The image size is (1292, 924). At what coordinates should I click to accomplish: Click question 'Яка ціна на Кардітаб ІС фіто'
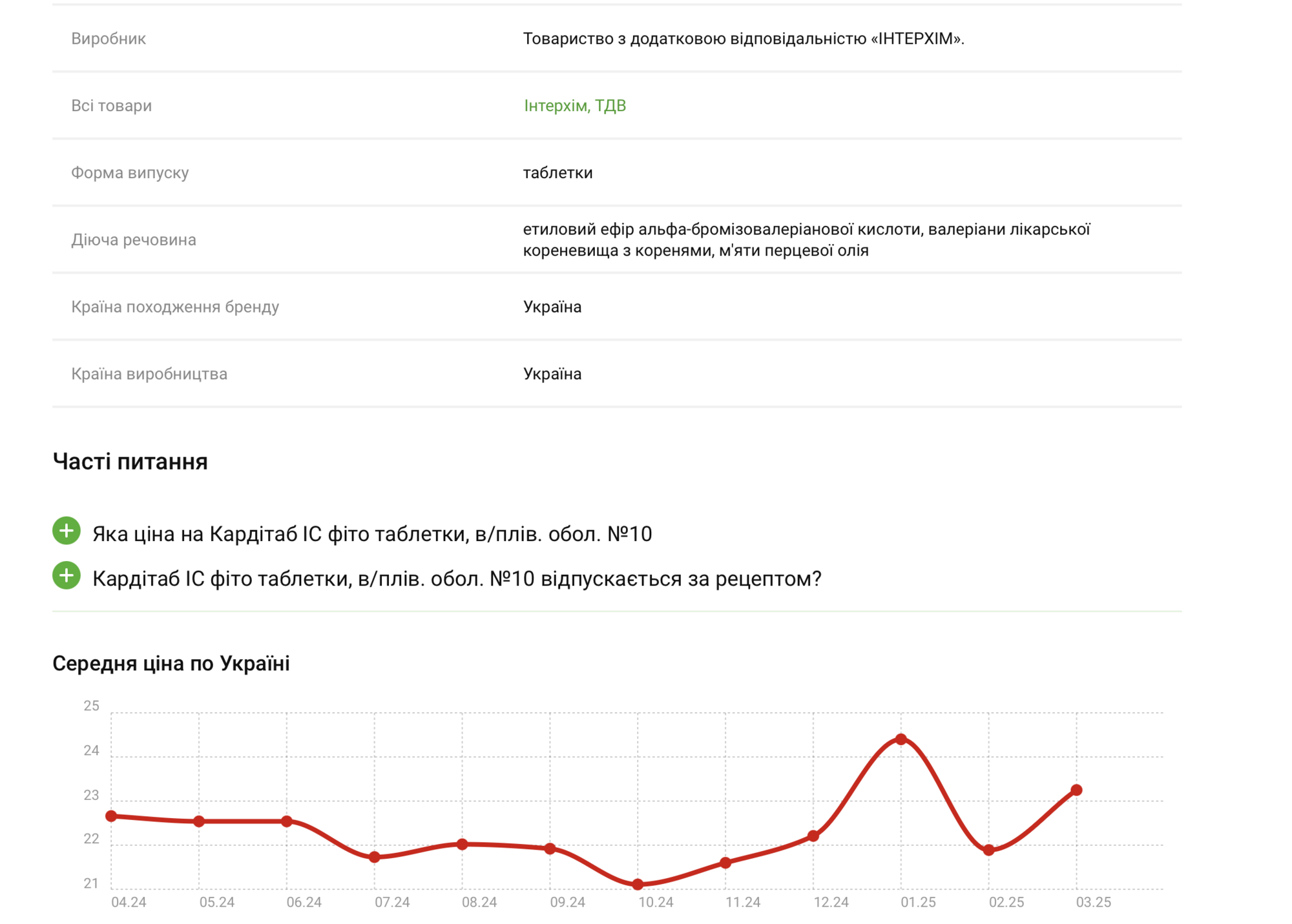pyautogui.click(x=372, y=534)
